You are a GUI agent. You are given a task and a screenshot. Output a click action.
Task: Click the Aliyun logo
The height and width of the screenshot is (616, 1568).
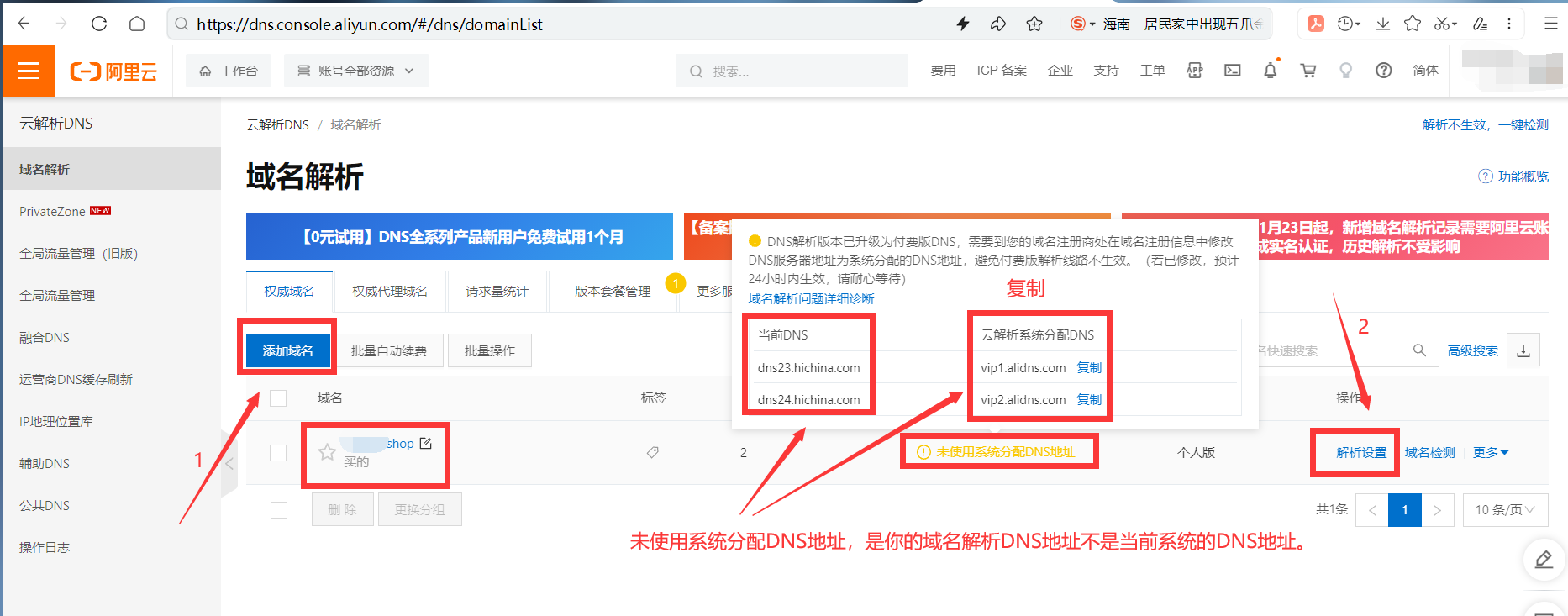click(113, 71)
